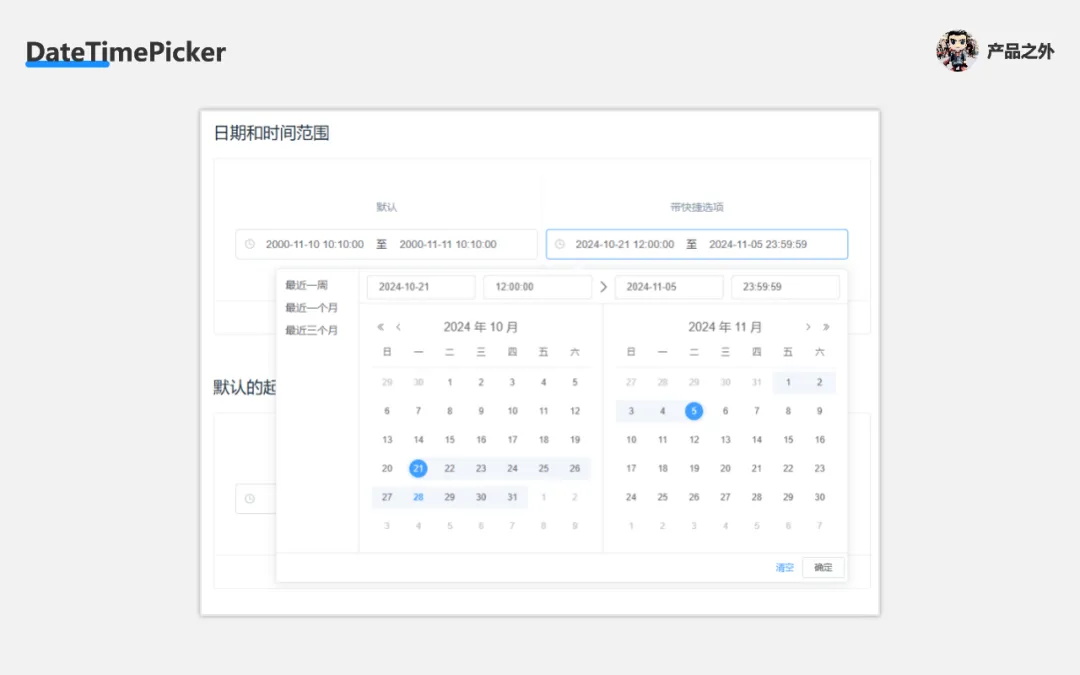Click the avatar image at top right

(957, 51)
